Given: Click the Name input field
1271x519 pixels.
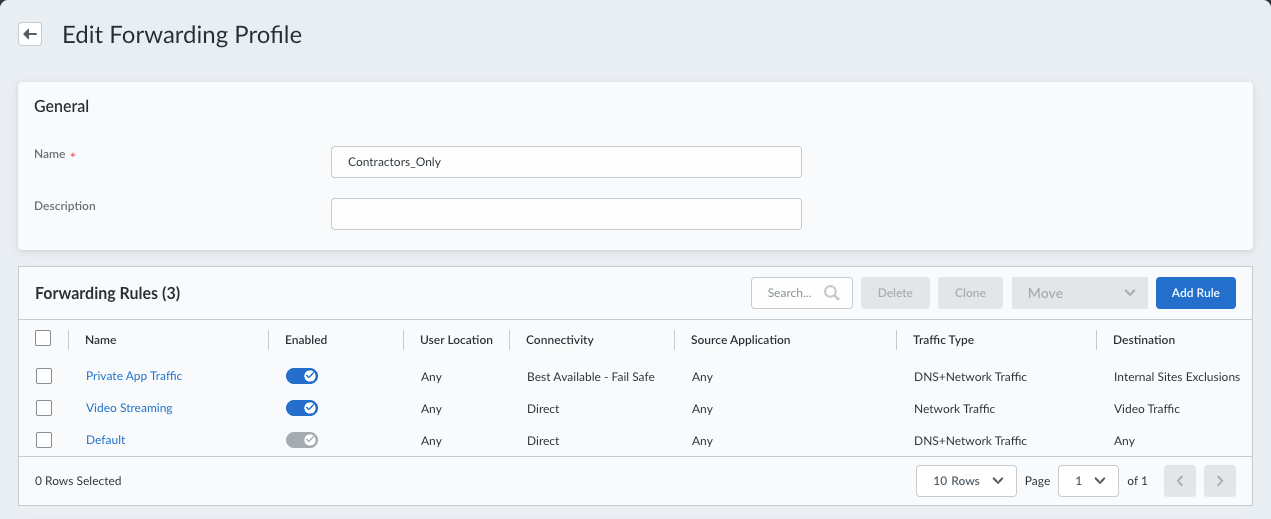Looking at the screenshot, I should (566, 162).
